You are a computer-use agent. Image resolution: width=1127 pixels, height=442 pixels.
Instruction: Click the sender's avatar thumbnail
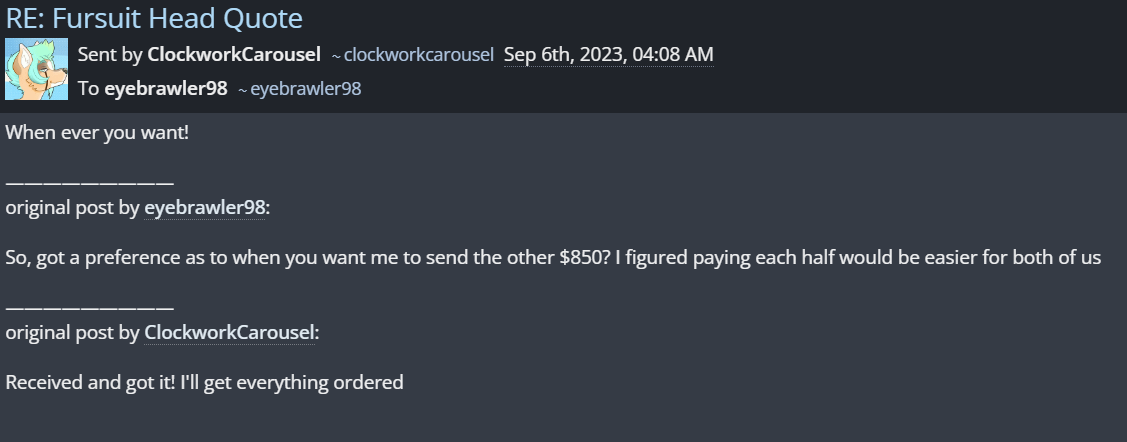[x=36, y=69]
